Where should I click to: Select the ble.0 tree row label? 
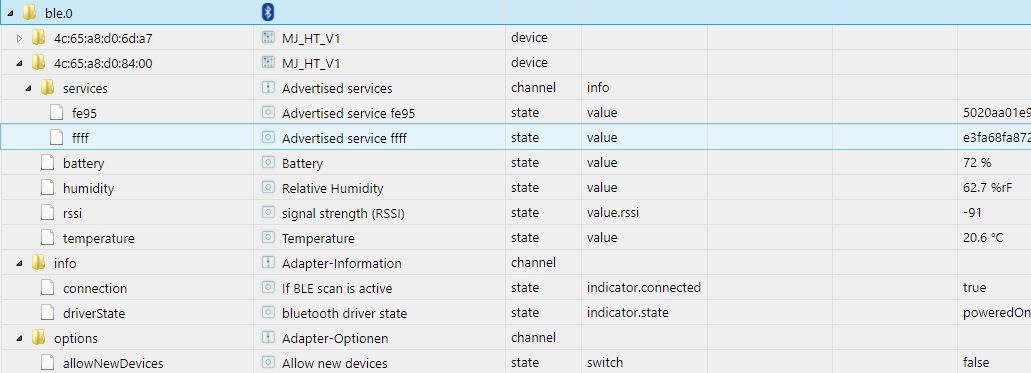[59, 13]
